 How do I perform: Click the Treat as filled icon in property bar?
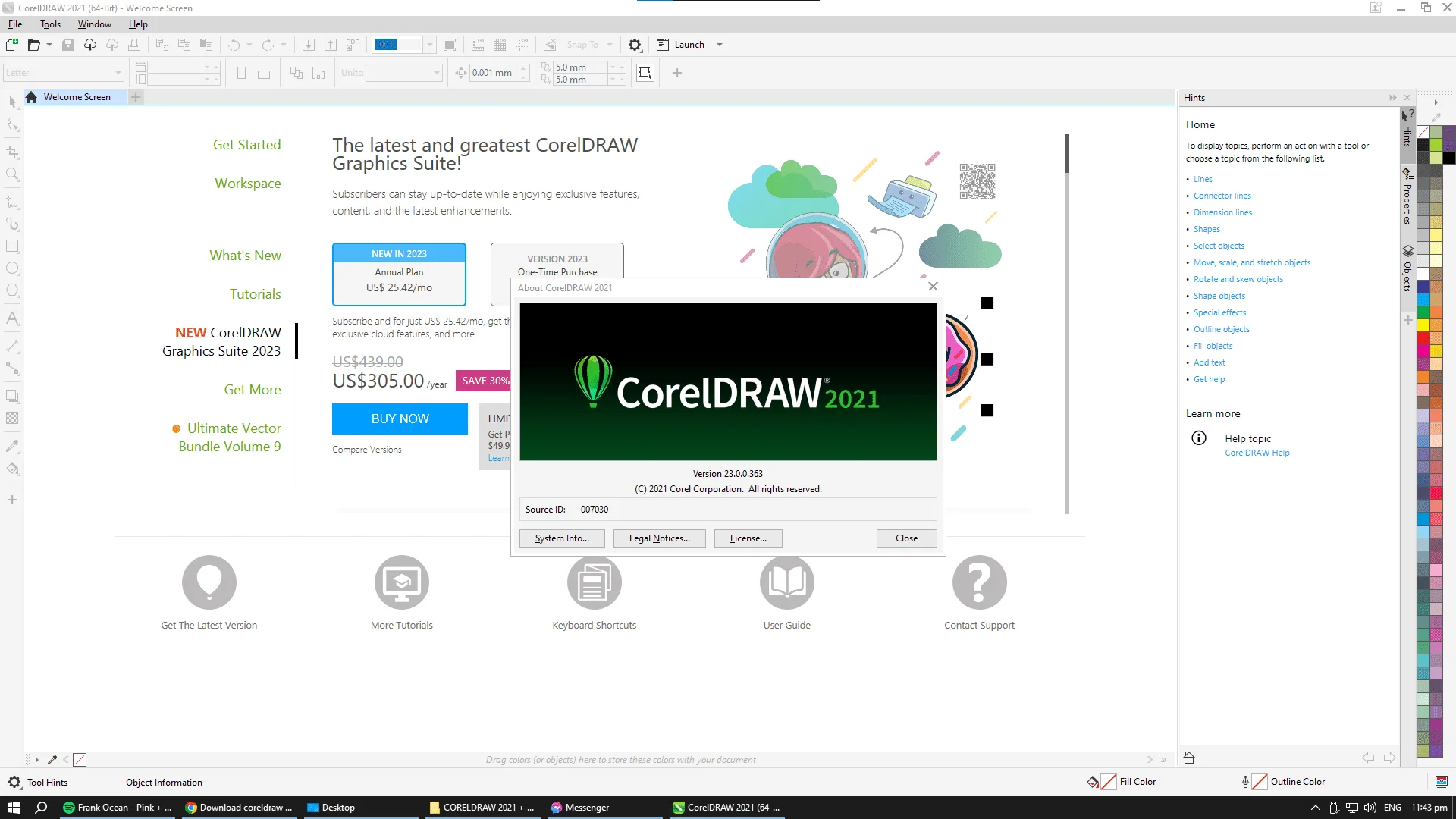pyautogui.click(x=645, y=73)
